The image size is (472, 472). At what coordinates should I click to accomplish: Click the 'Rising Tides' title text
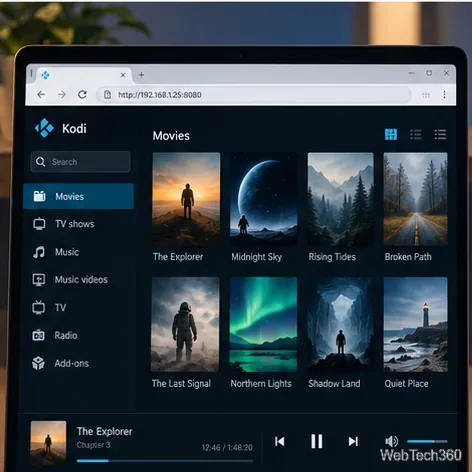point(332,257)
